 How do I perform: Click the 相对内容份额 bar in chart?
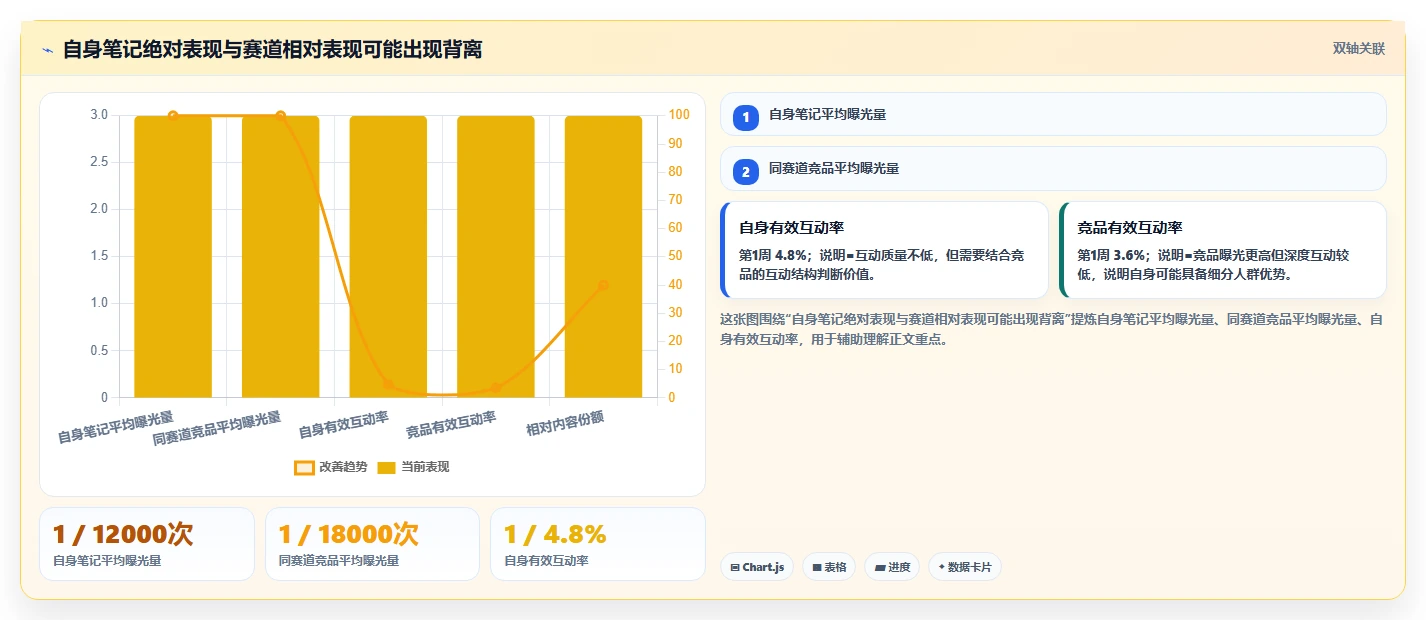point(604,257)
